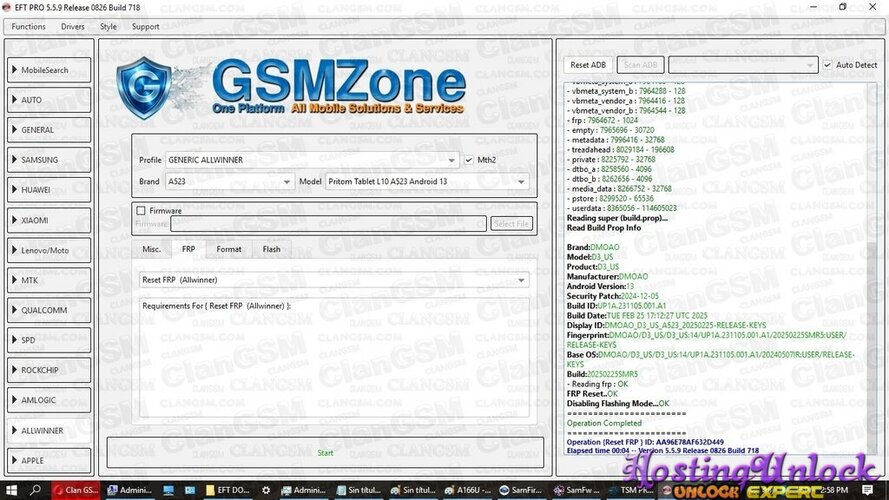
Task: Click the 'Read Build Prop Info' log line
Action: 604,228
